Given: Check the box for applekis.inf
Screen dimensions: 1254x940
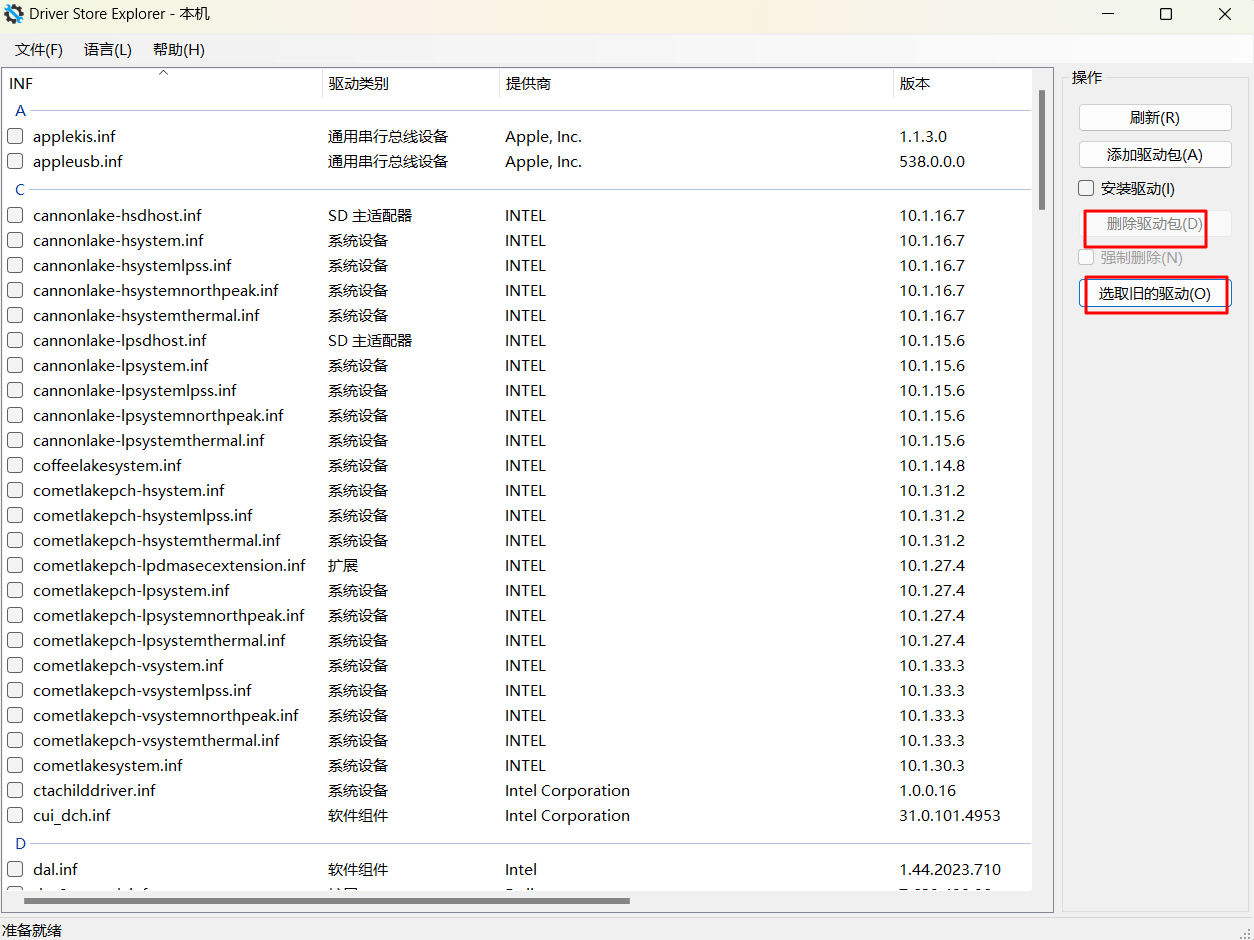Looking at the screenshot, I should (15, 136).
